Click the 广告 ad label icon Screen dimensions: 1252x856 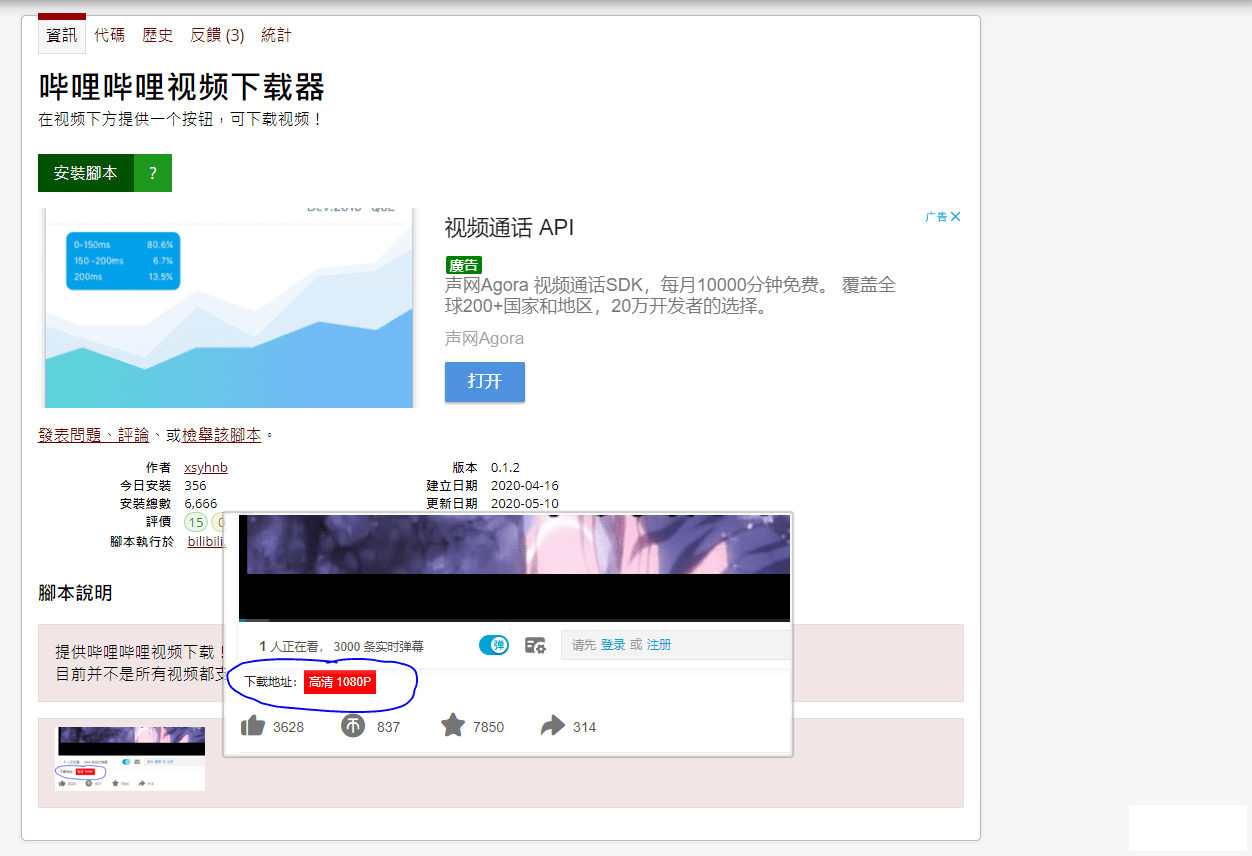[x=936, y=217]
